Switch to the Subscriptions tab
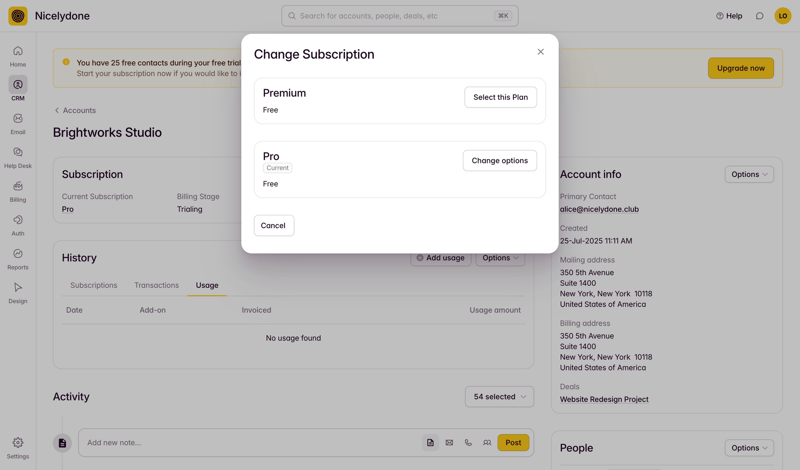The width and height of the screenshot is (800, 470). click(x=94, y=285)
